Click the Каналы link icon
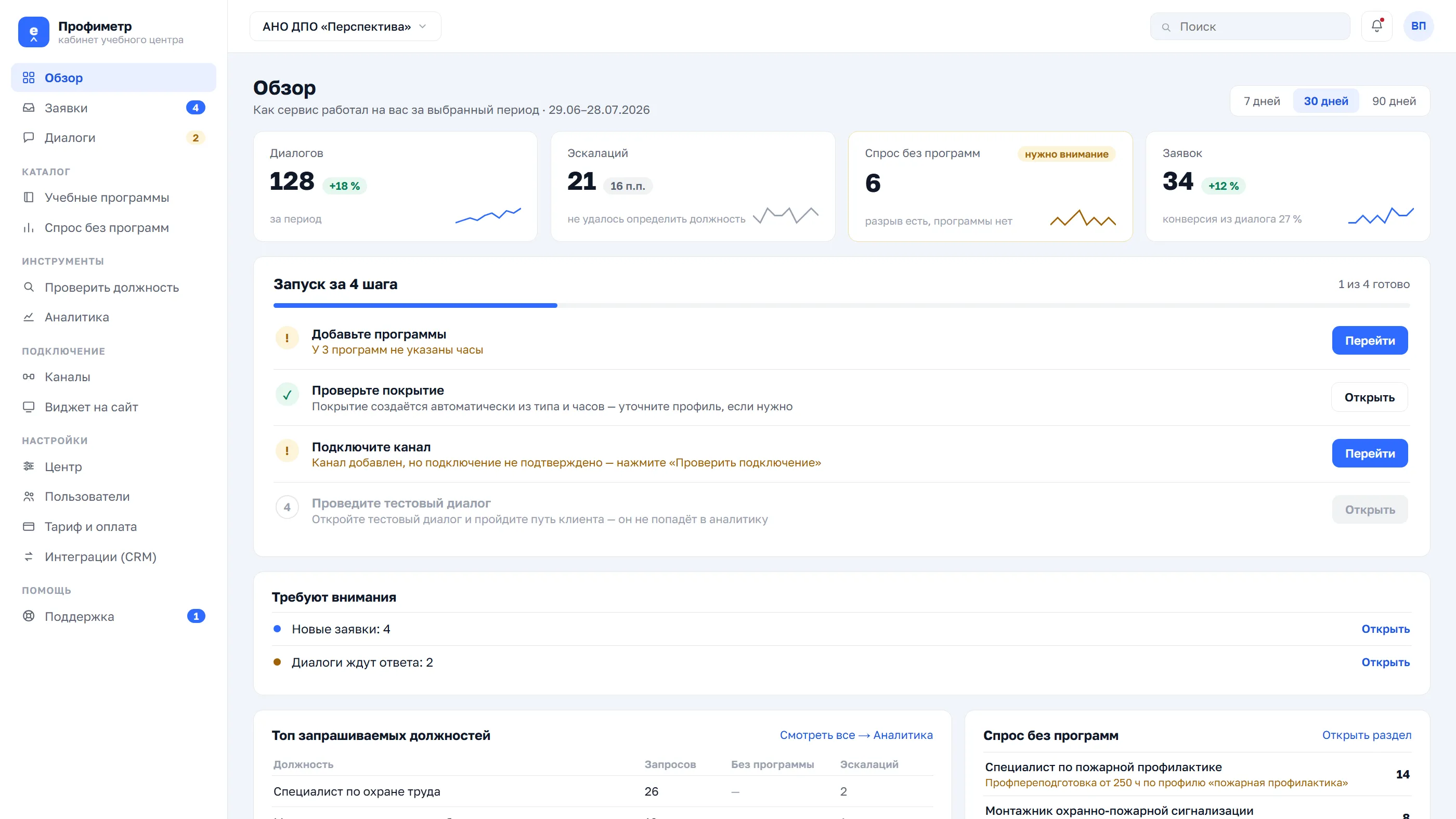The image size is (1456, 819). 29,376
